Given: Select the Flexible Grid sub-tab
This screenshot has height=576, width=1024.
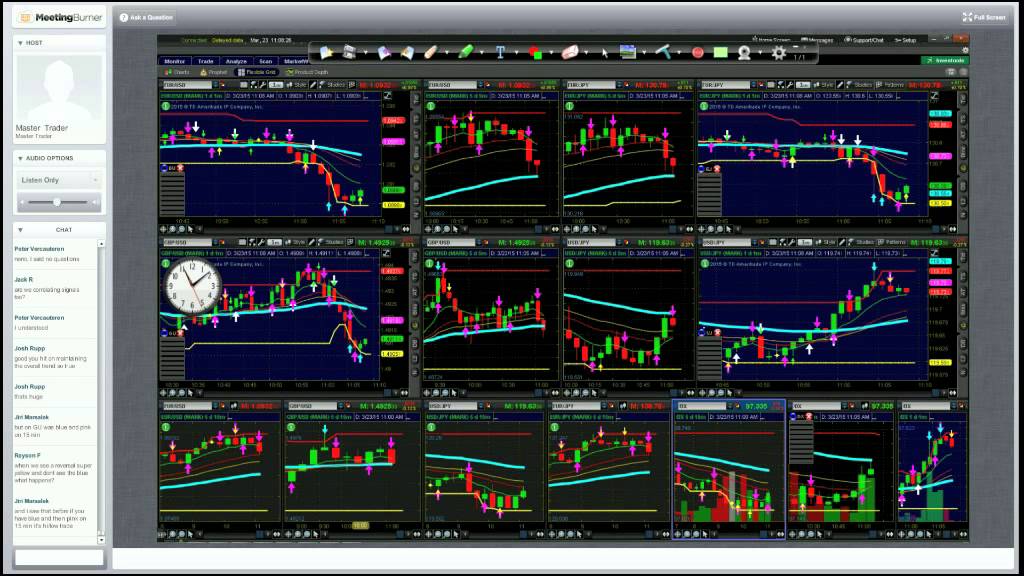Looking at the screenshot, I should (257, 72).
